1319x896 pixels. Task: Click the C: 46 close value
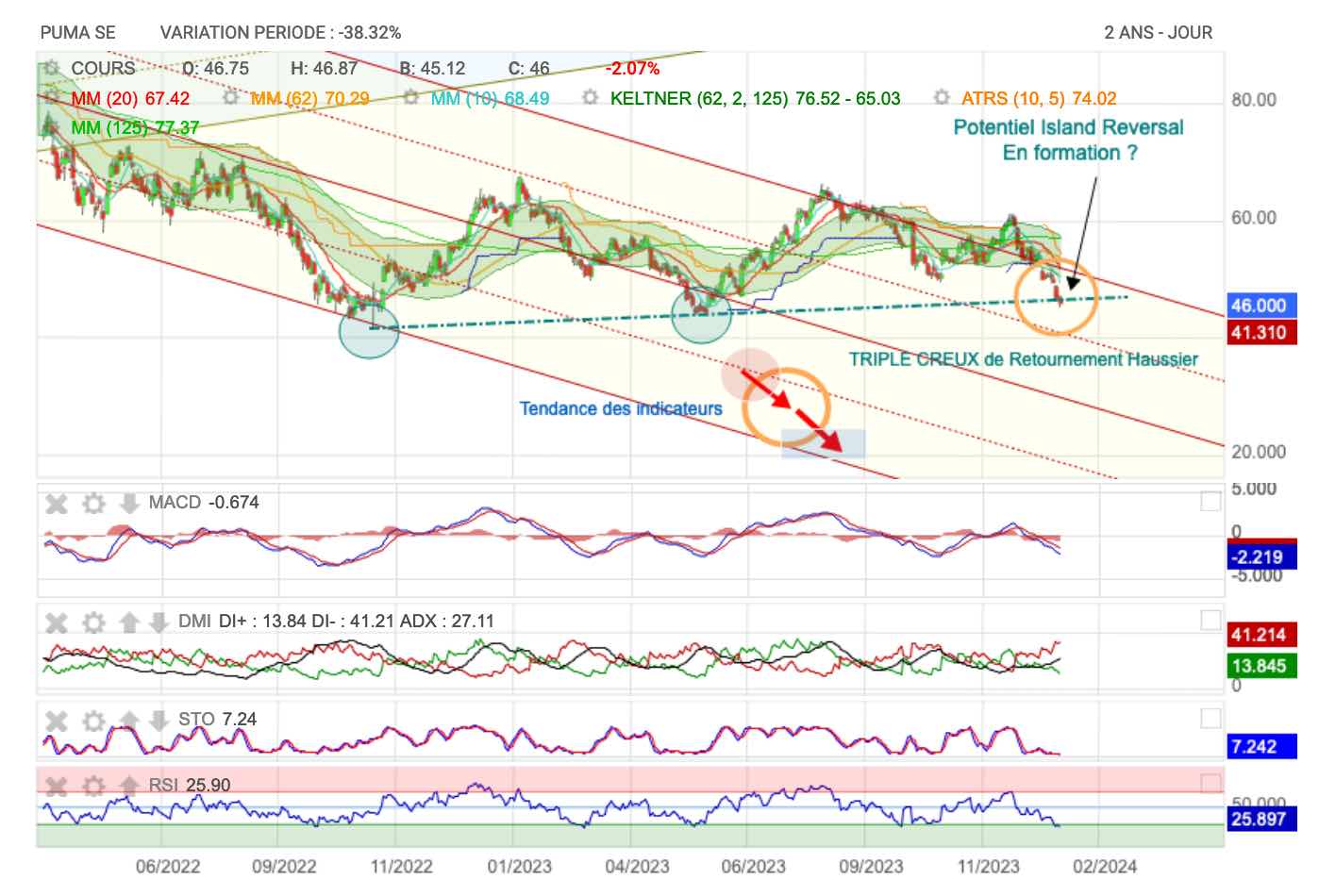pos(528,68)
